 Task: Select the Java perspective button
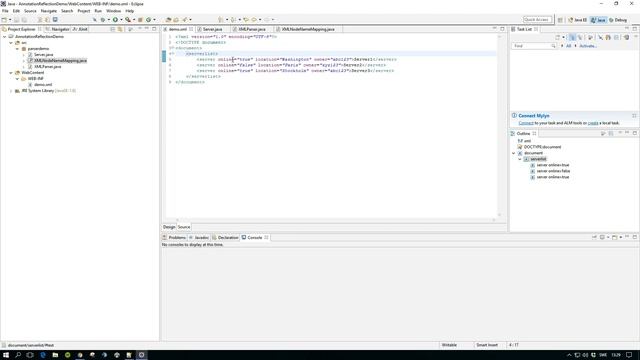pyautogui.click(x=598, y=20)
